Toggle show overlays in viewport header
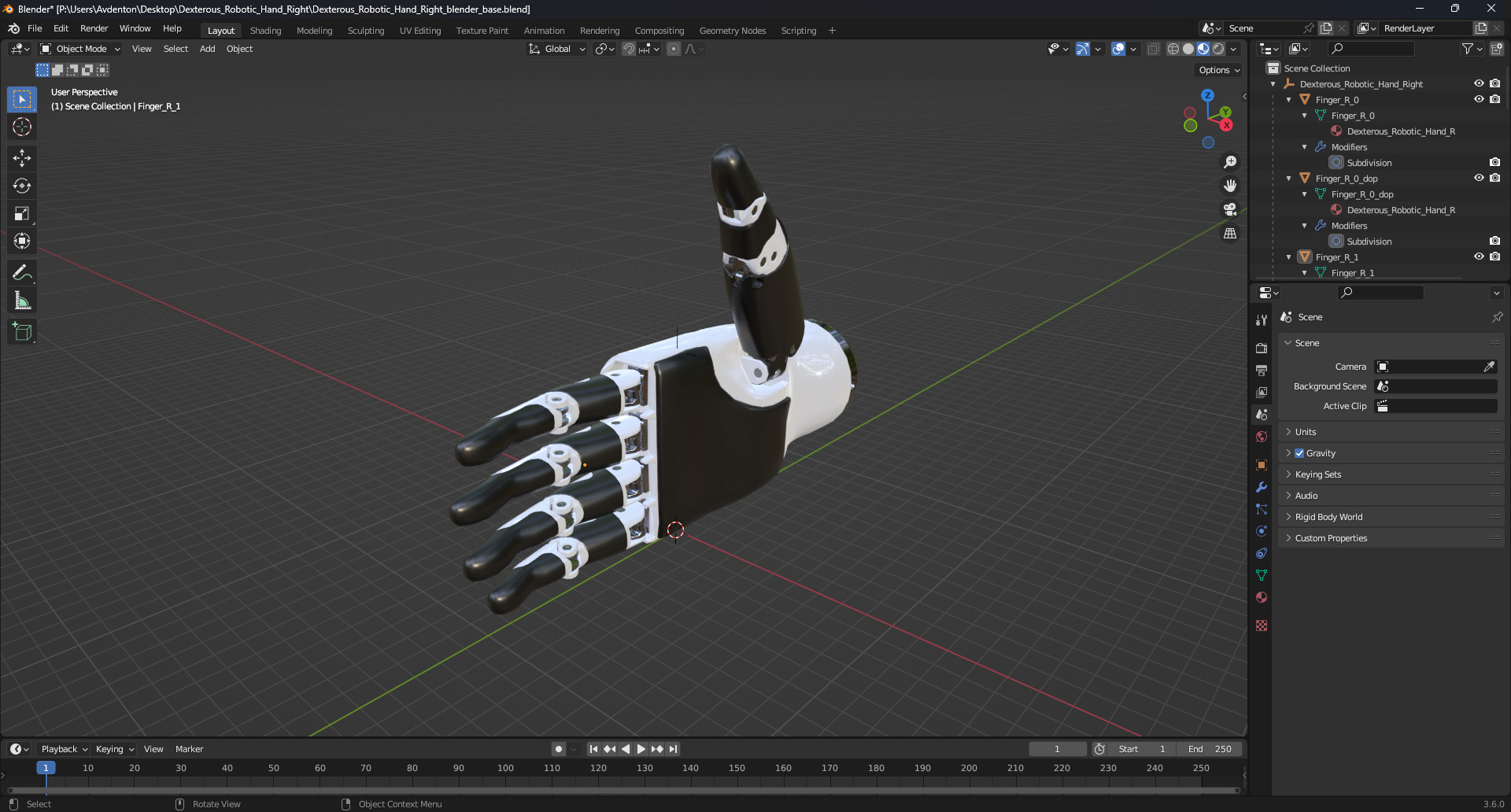 1118,49
